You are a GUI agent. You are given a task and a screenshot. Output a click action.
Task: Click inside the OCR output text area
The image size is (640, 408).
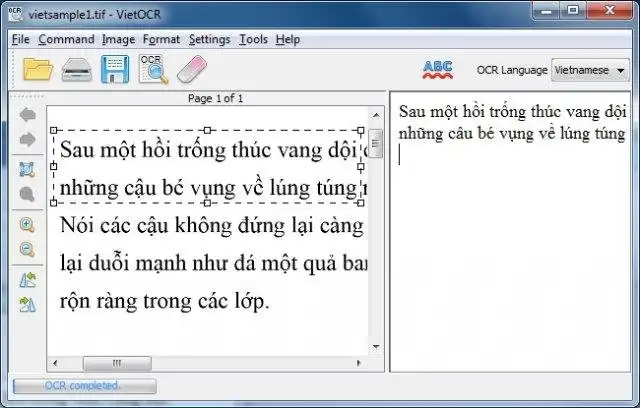pyautogui.click(x=510, y=231)
